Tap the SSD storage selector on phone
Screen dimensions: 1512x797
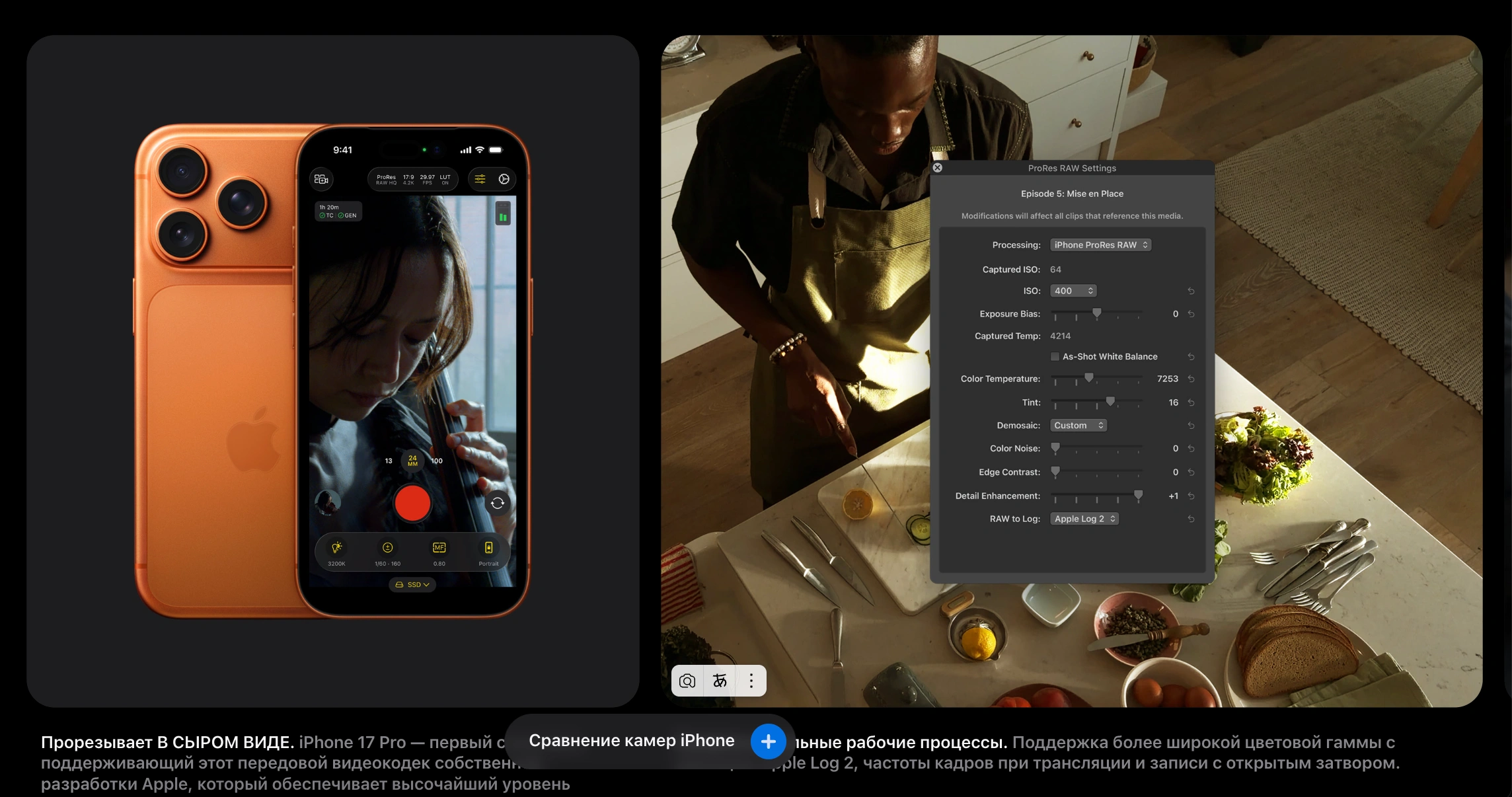(x=412, y=585)
